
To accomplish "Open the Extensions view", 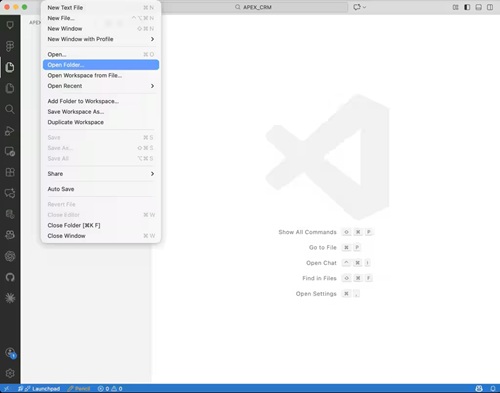I will coord(10,172).
